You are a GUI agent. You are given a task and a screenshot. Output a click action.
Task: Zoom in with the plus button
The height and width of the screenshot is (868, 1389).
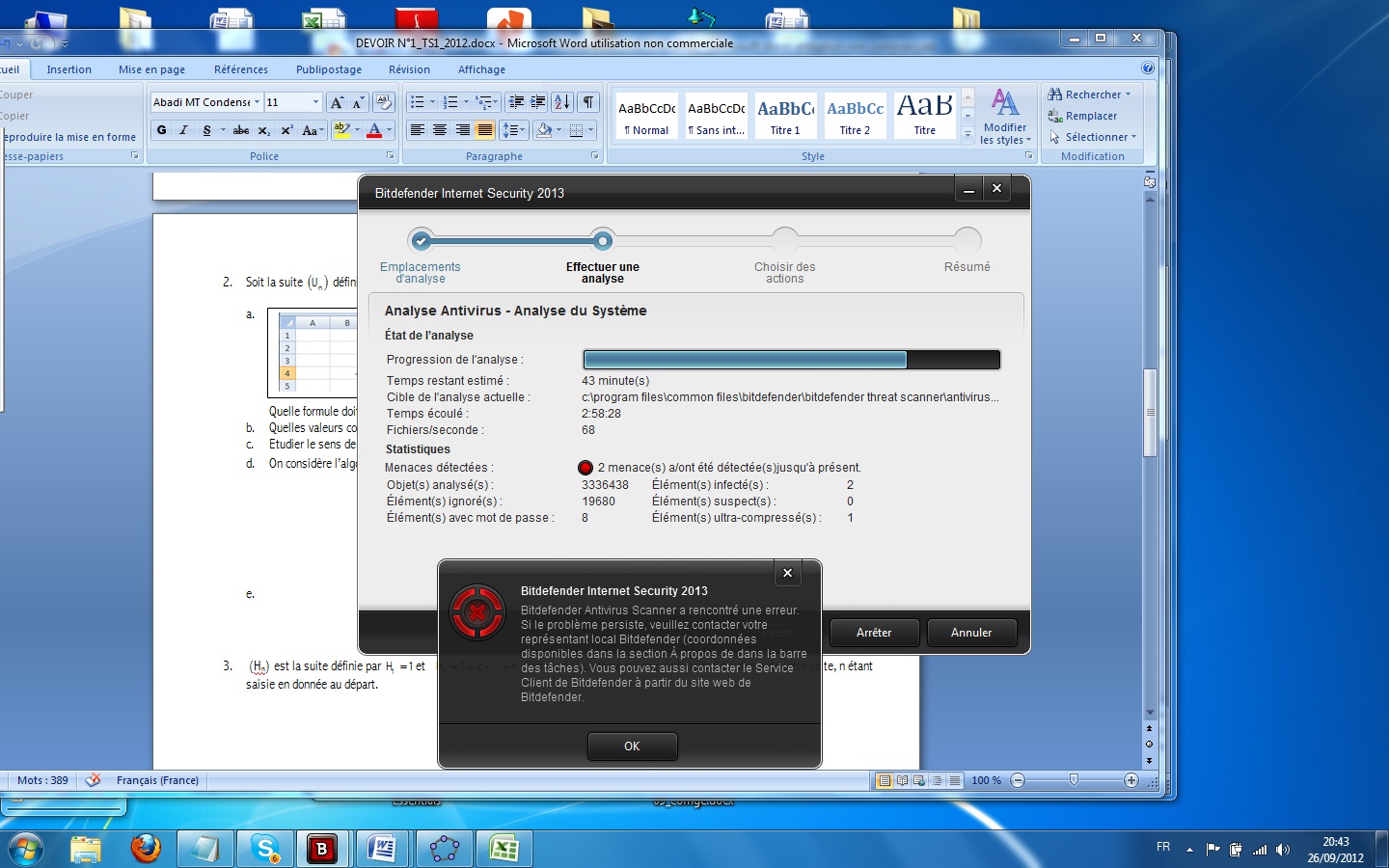1131,780
